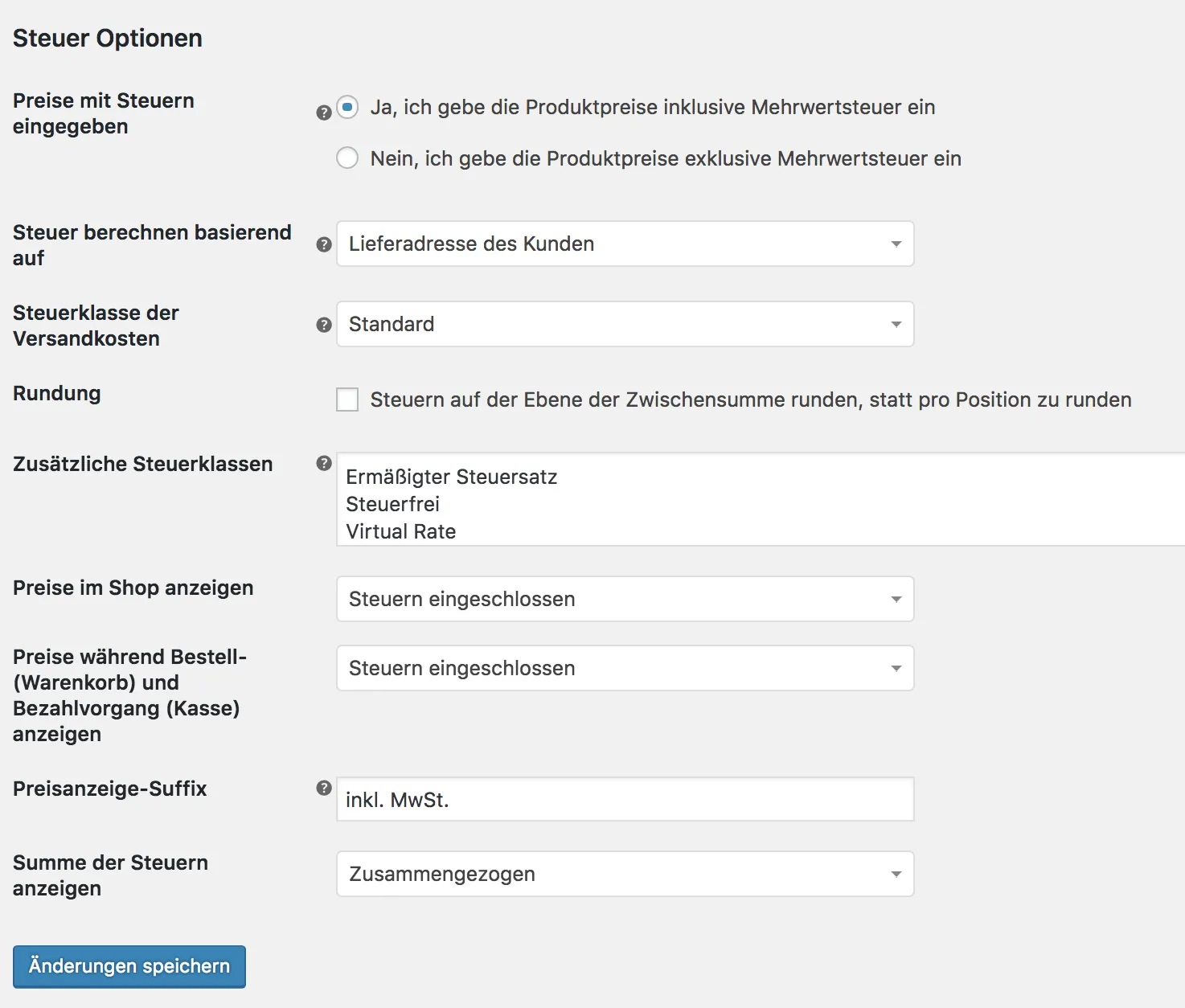Click help icon for Steuer berechnen basierend auf
Image resolution: width=1185 pixels, height=1008 pixels.
tap(324, 244)
